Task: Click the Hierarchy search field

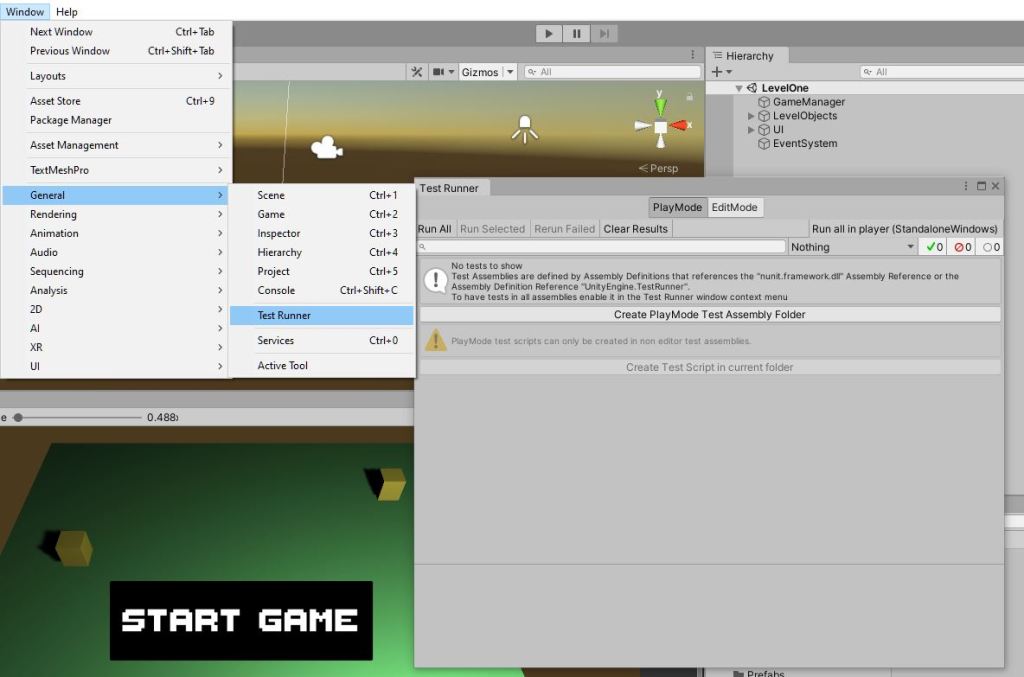Action: click(942, 72)
